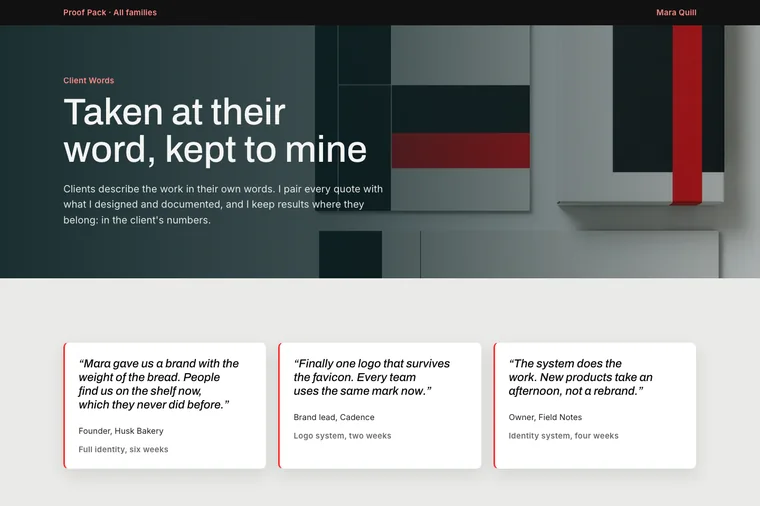Open the Husk Bakery testimonial card quote
Viewport: 760px width, 506px height.
158,384
